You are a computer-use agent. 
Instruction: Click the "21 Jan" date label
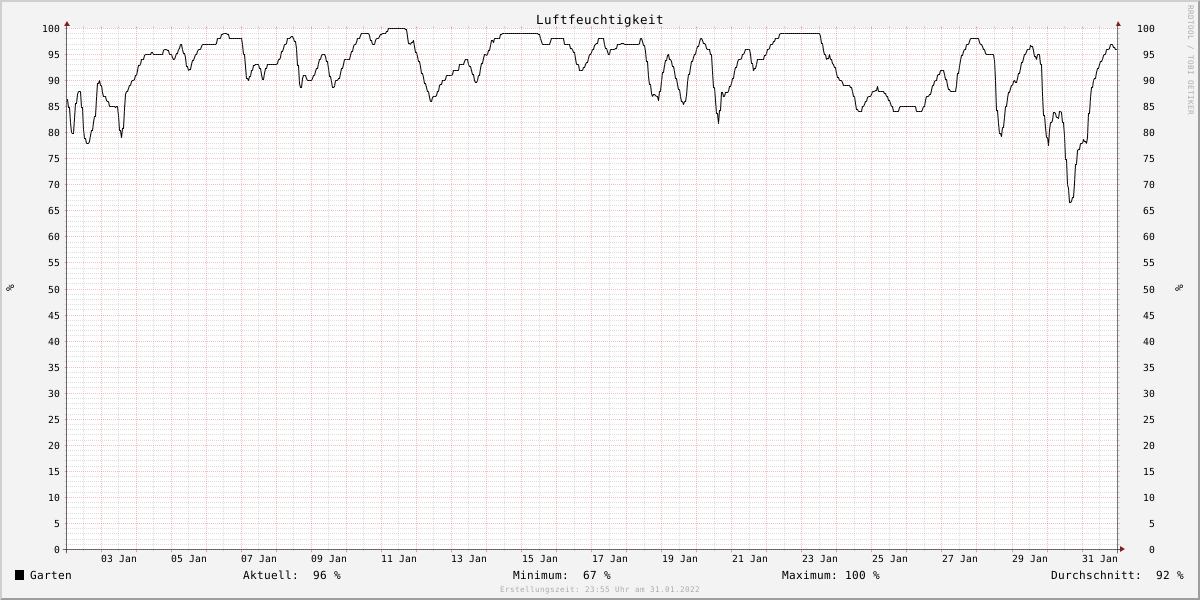tap(750, 559)
